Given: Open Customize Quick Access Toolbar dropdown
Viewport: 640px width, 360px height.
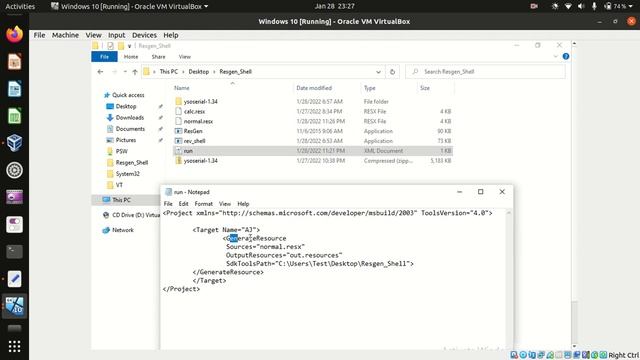Looking at the screenshot, I should click(129, 46).
